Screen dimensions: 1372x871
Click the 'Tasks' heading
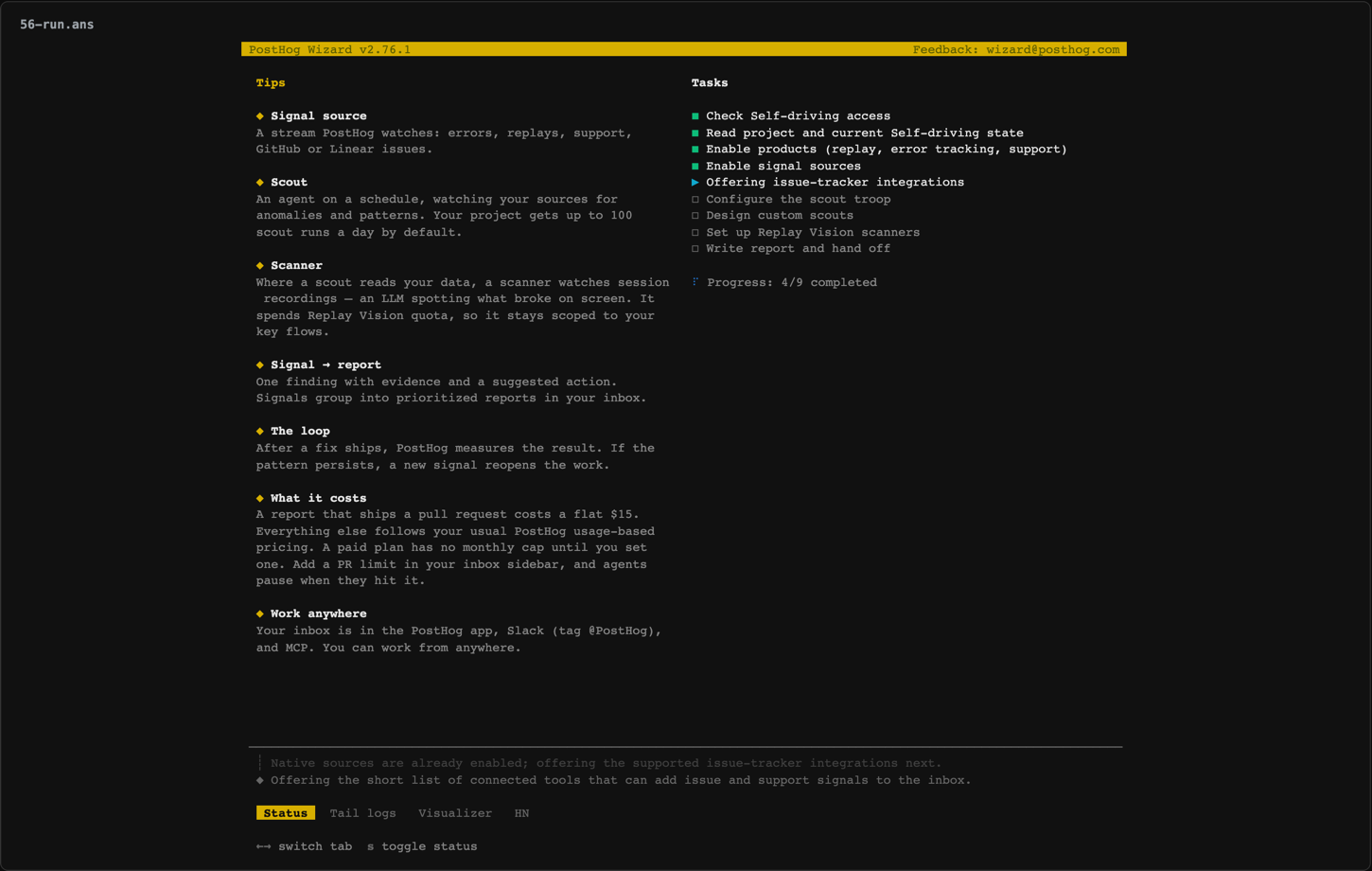coord(710,83)
